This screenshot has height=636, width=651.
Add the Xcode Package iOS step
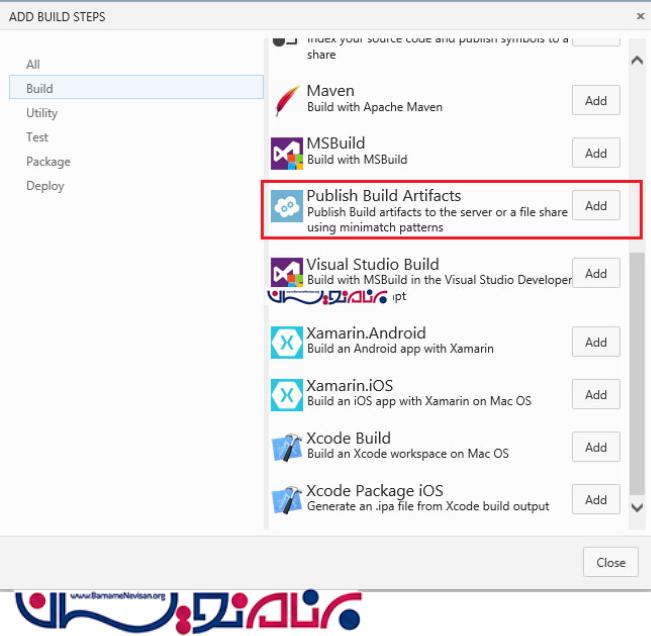[x=596, y=499]
